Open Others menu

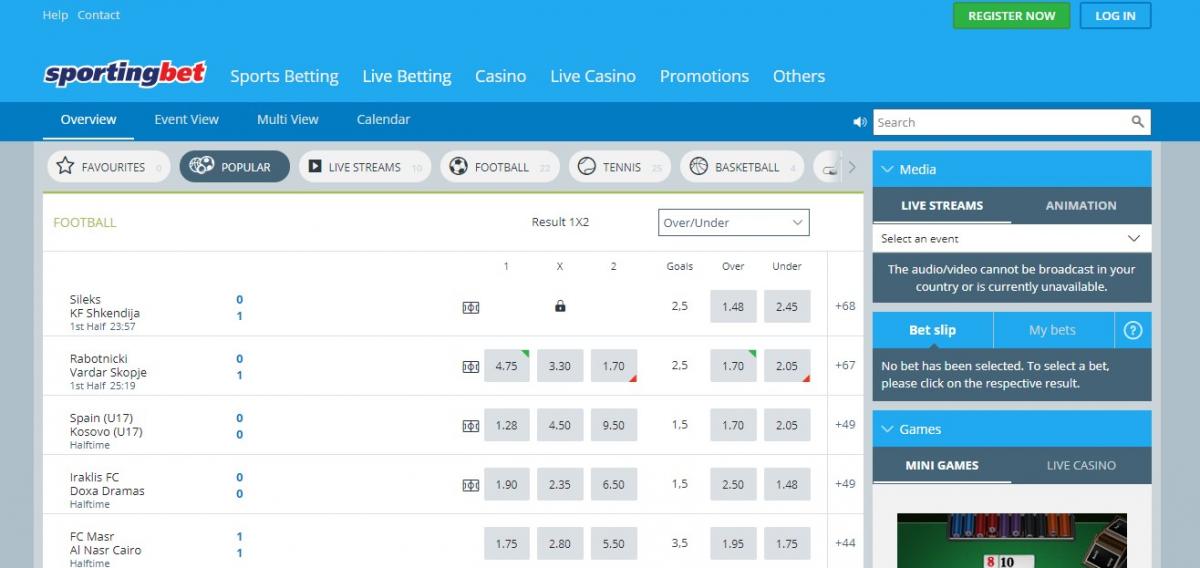(x=799, y=76)
